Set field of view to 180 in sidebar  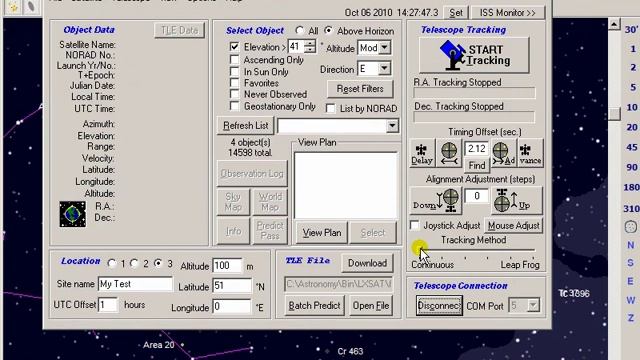pos(631,187)
